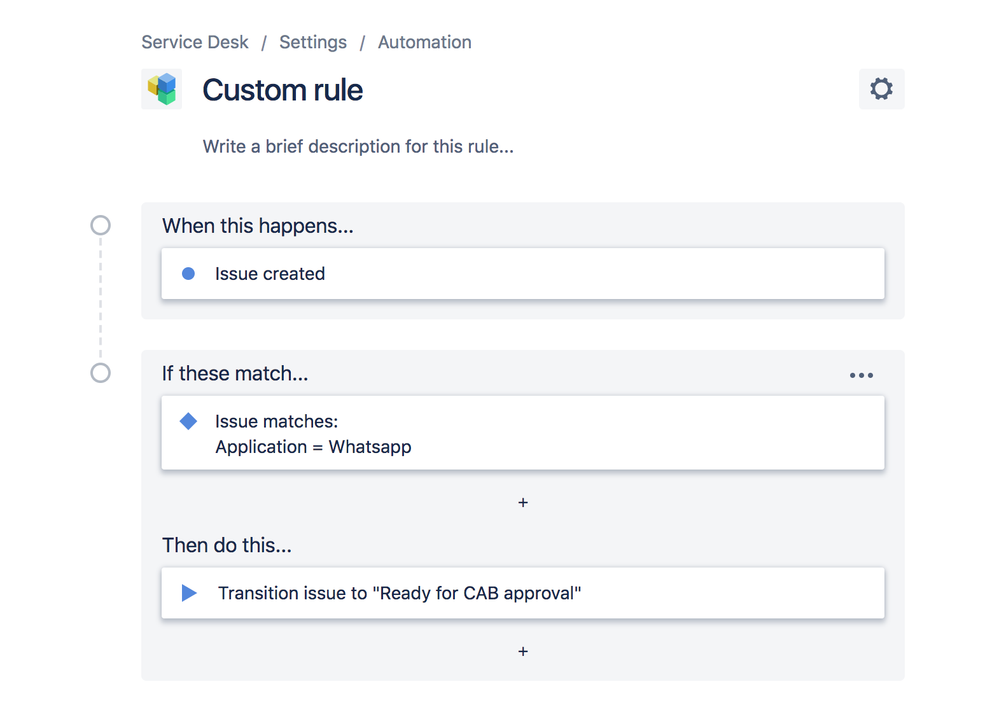This screenshot has width=999, height=710.
Task: Click the colorful cube rule icon
Action: point(161,88)
